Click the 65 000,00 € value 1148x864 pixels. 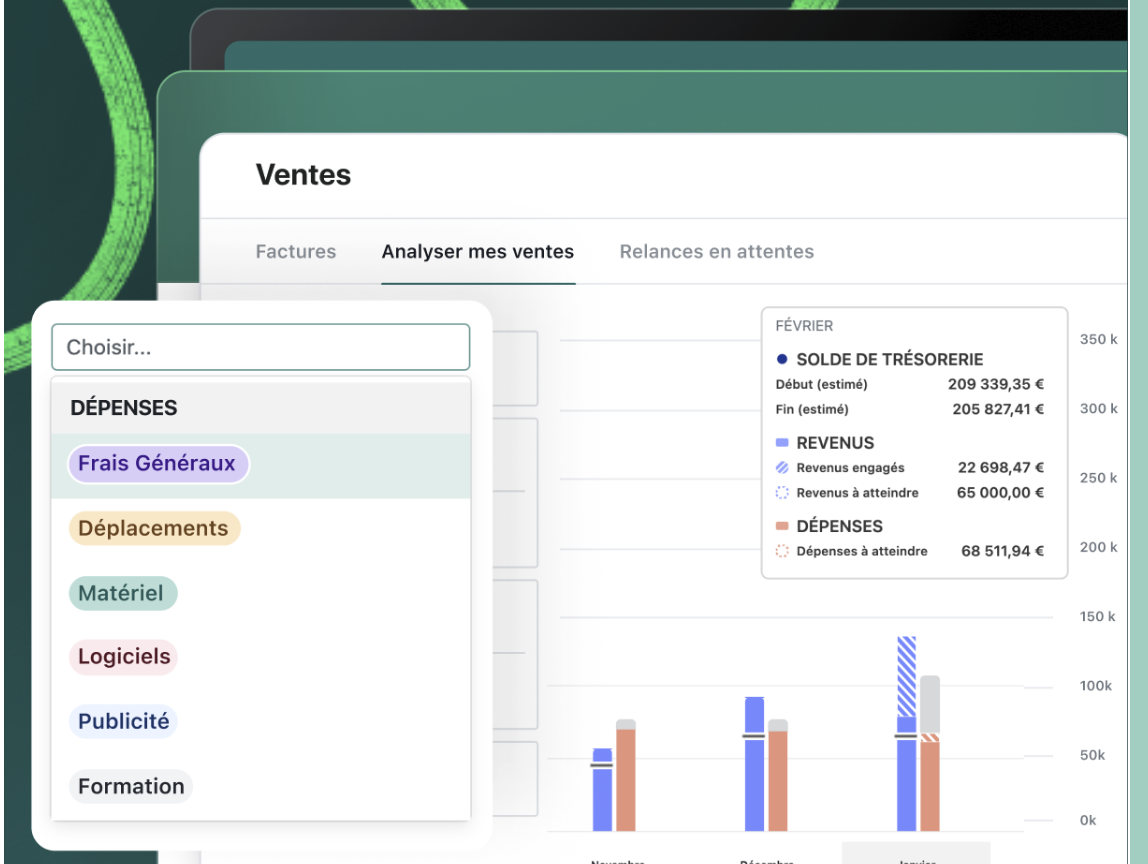click(x=1000, y=492)
